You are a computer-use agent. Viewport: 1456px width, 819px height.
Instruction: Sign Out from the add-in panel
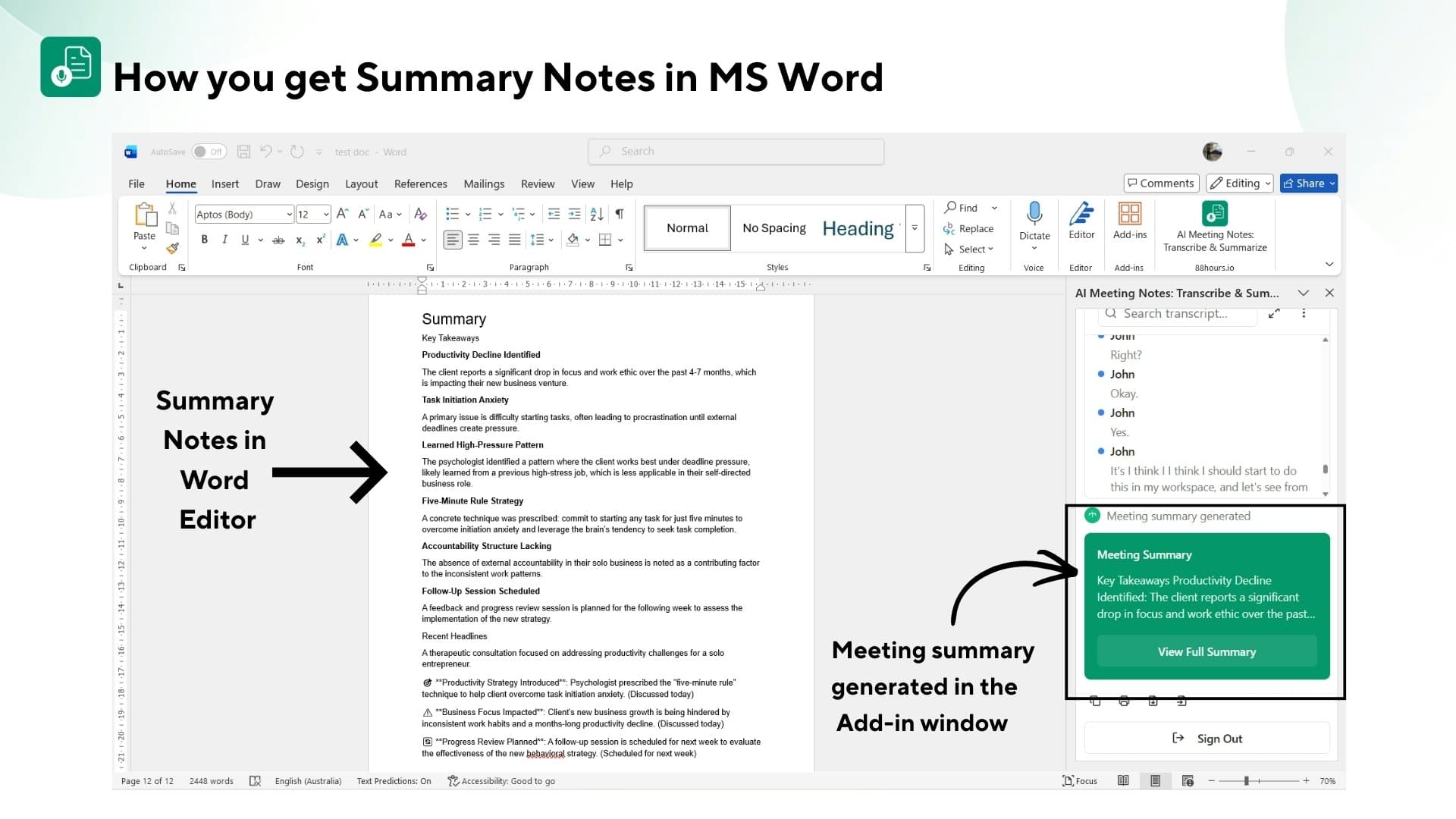[1209, 738]
